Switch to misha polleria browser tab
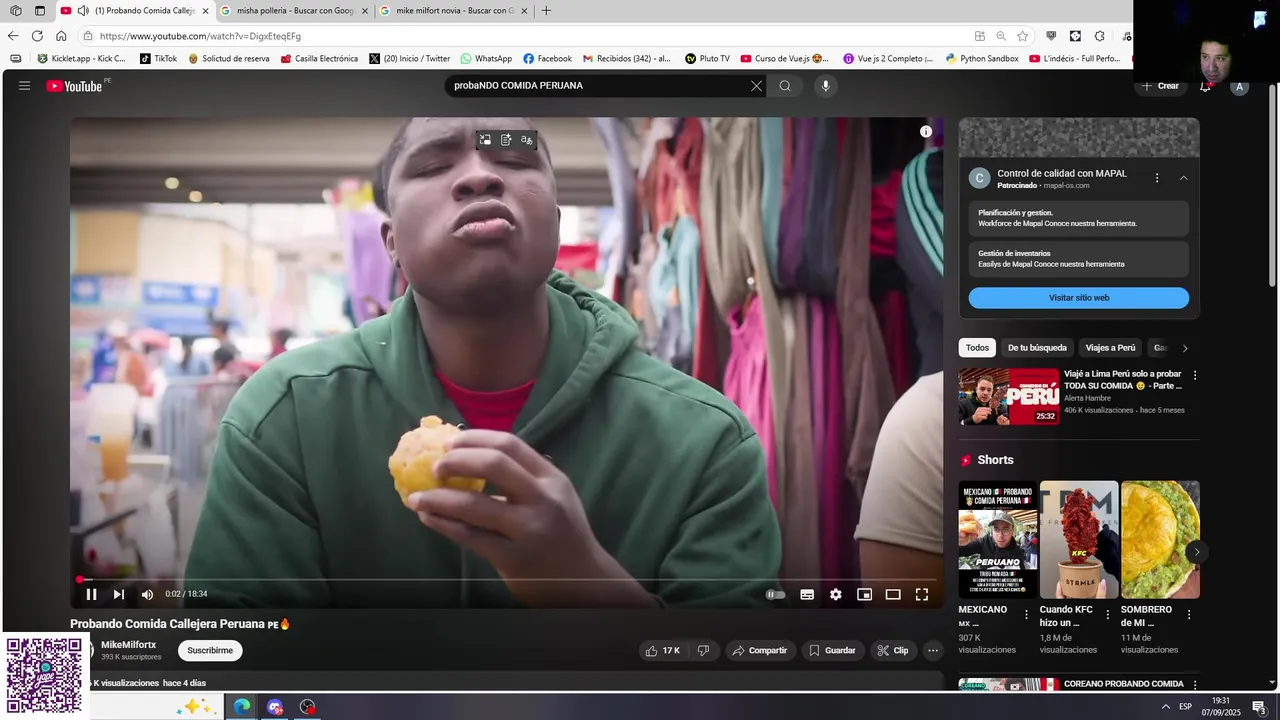The image size is (1280, 720). (295, 11)
